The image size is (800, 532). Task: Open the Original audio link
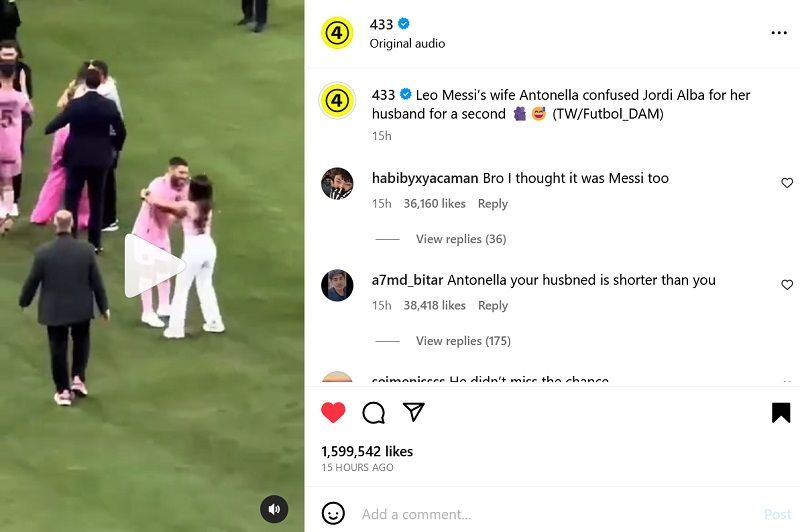[x=407, y=44]
